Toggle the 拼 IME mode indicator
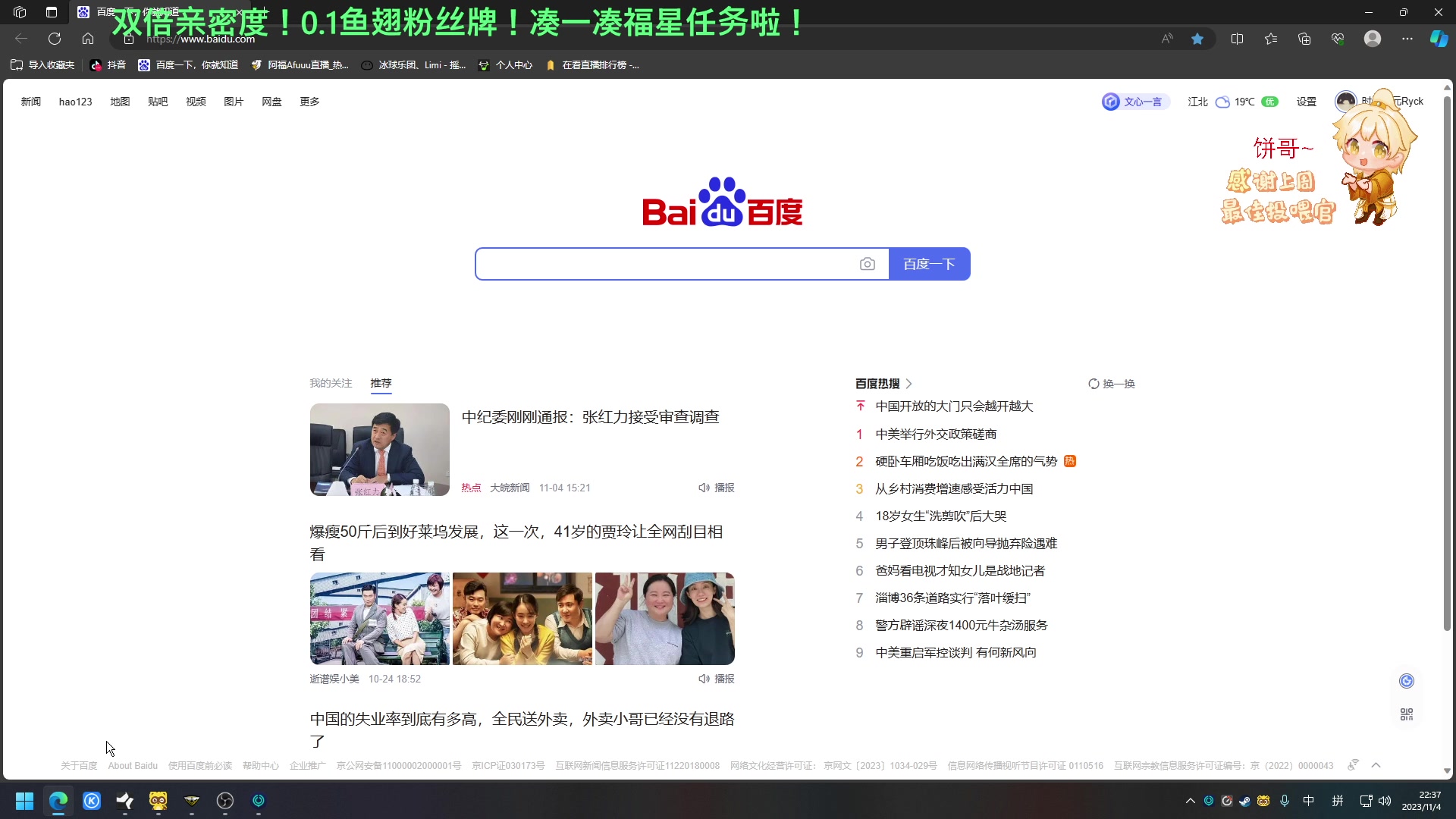 point(1338,801)
